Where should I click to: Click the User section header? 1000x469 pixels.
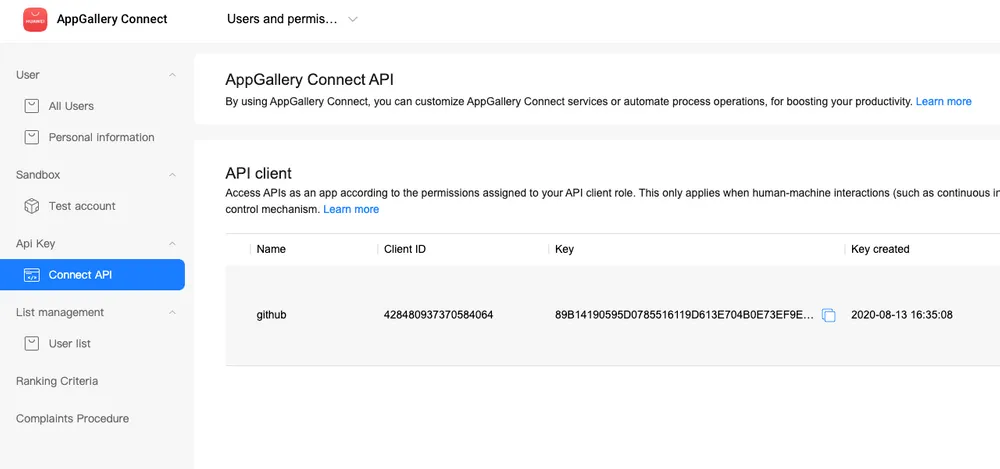[27, 75]
